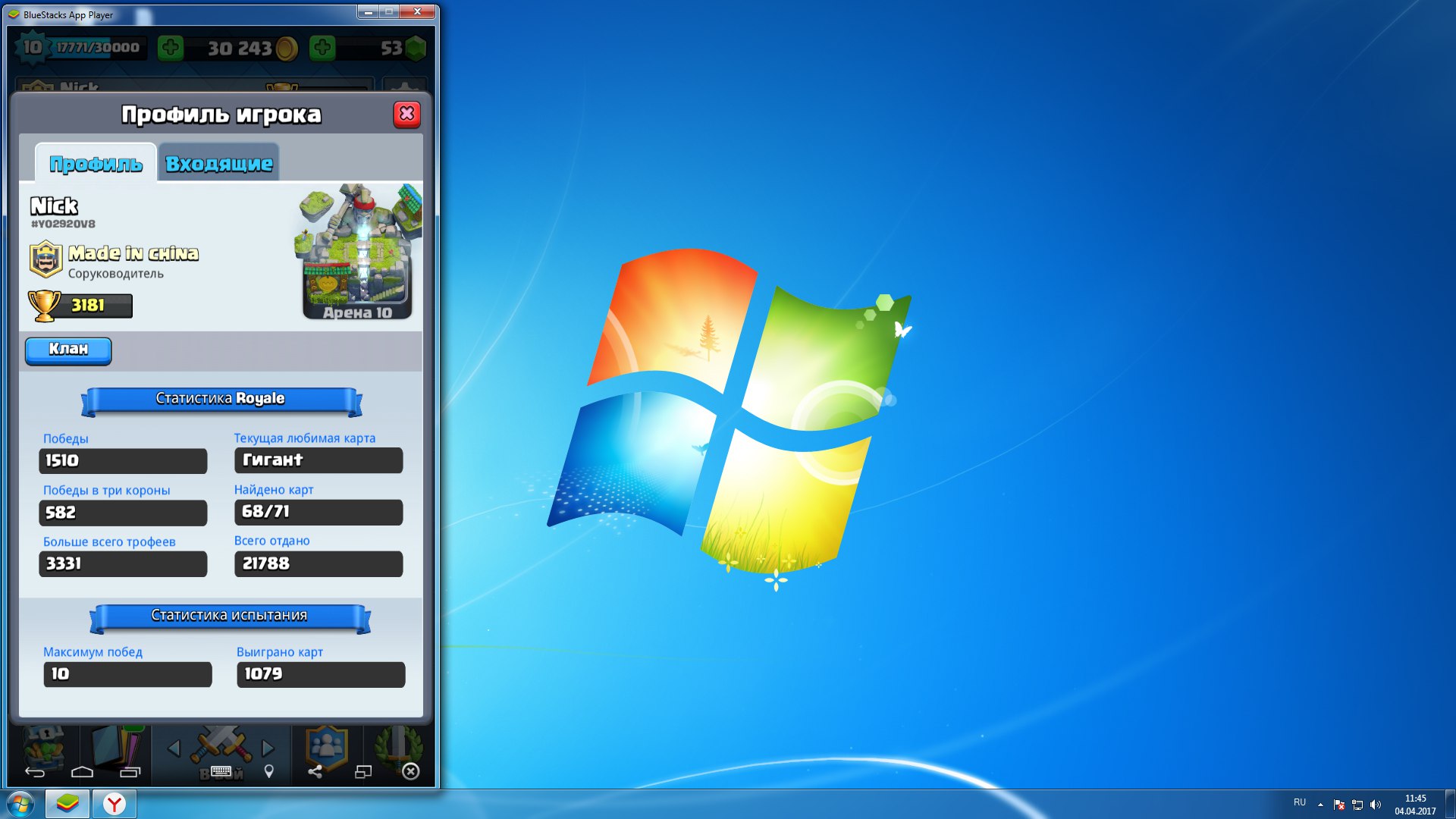The height and width of the screenshot is (819, 1456).
Task: Click the highest trophies value 3331
Action: point(123,564)
